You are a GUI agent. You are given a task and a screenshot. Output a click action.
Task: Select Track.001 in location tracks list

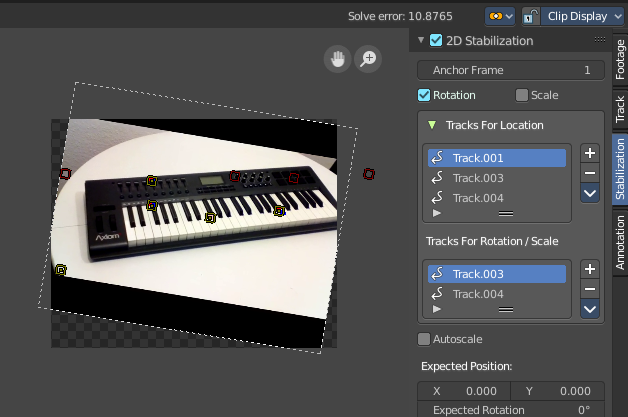click(497, 158)
